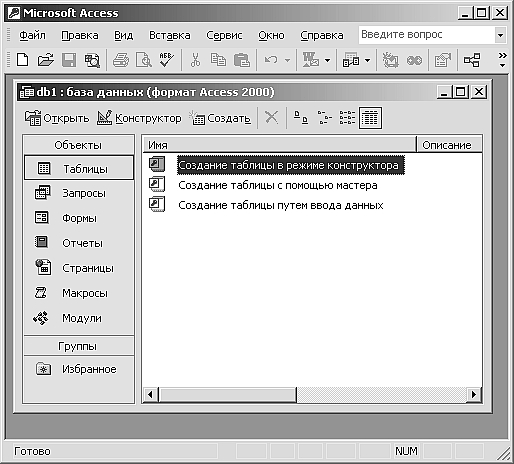Screen dimensions: 514x464
Task: Click the Microsoft Access key title icon
Action: click(x=14, y=13)
